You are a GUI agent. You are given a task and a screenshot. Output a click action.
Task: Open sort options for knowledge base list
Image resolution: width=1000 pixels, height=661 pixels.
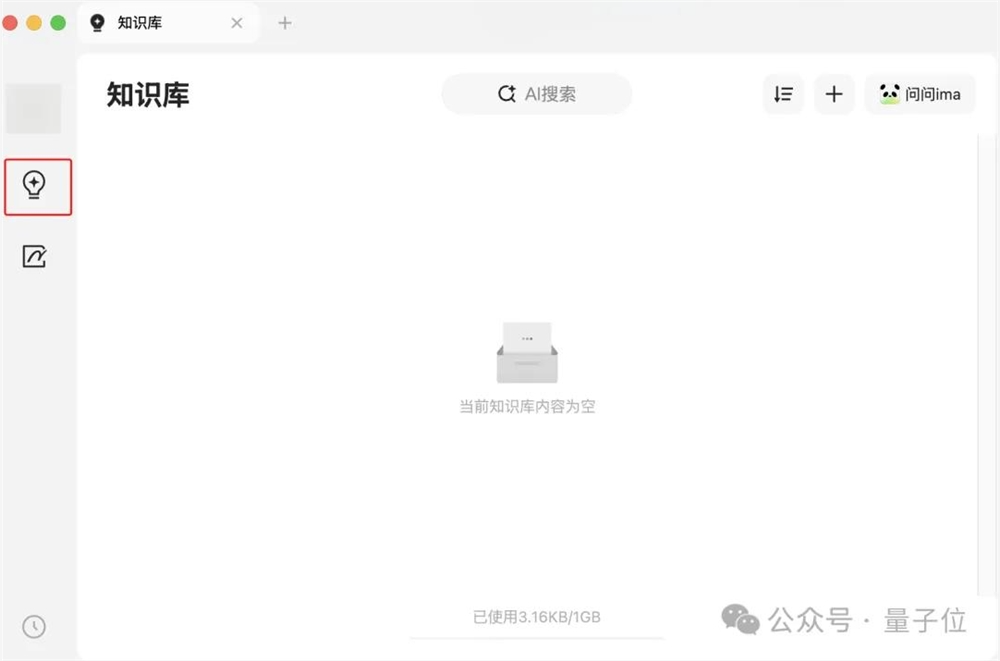click(x=783, y=94)
